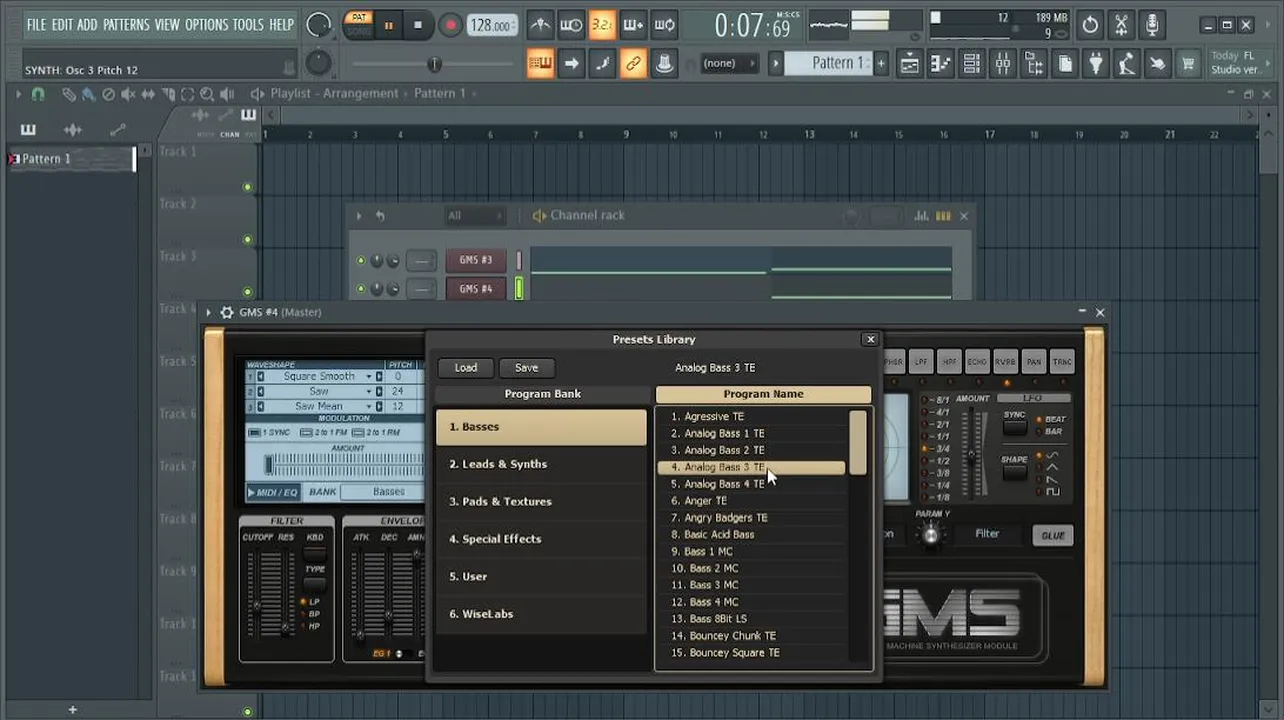This screenshot has width=1284, height=720.
Task: Open the channel rack view icon
Action: 972,64
